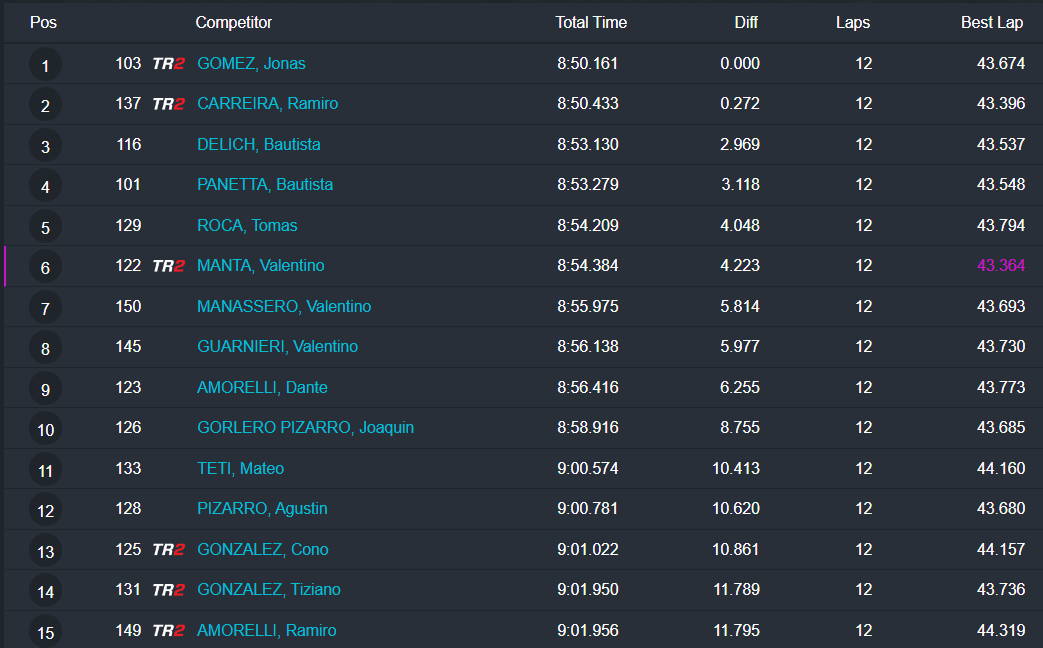This screenshot has width=1043, height=648.
Task: Click the MANASSERO, Valentino name link
Action: click(x=284, y=306)
